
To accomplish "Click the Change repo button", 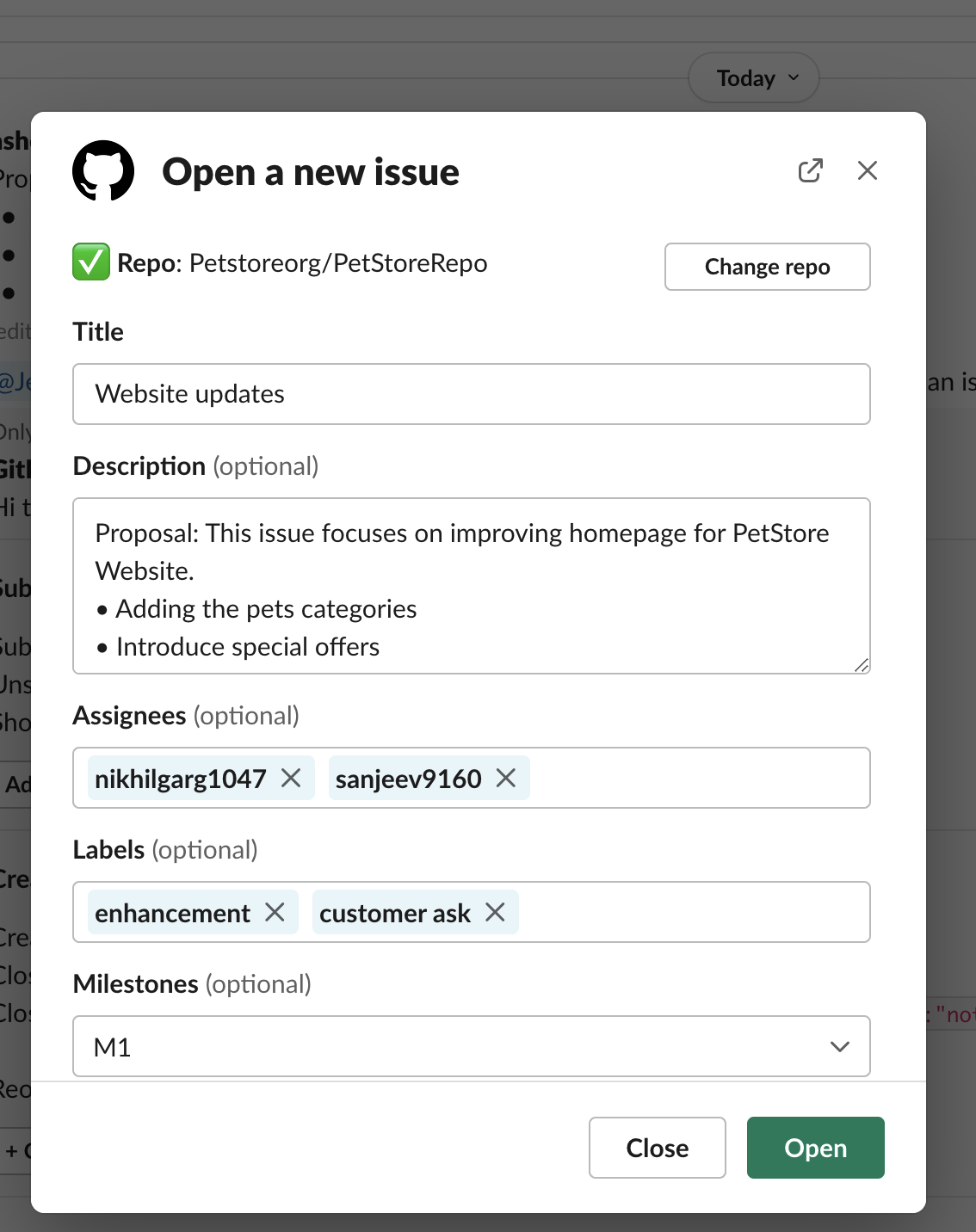I will click(766, 267).
